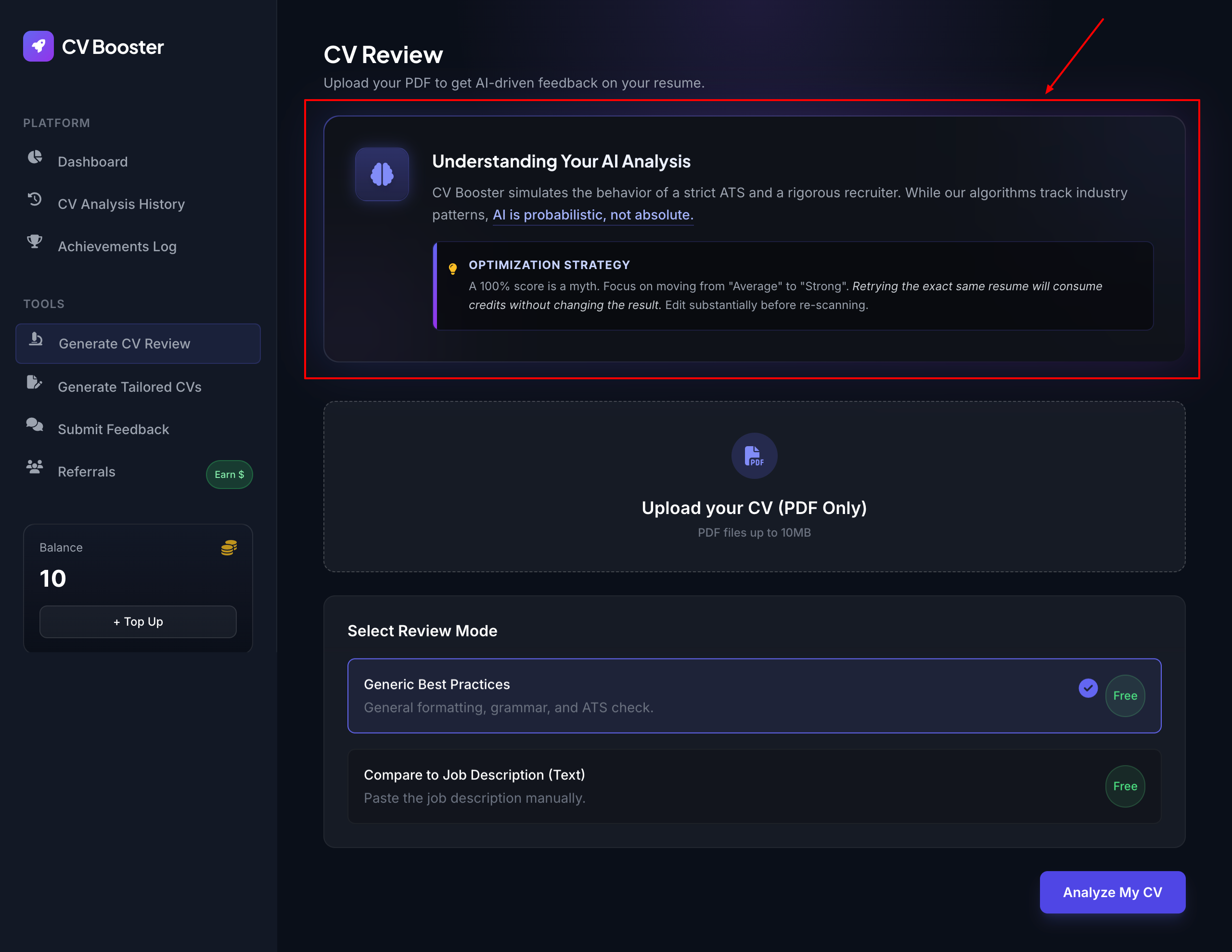Viewport: 1232px width, 952px height.
Task: Click the gold coins Balance icon
Action: click(x=229, y=547)
